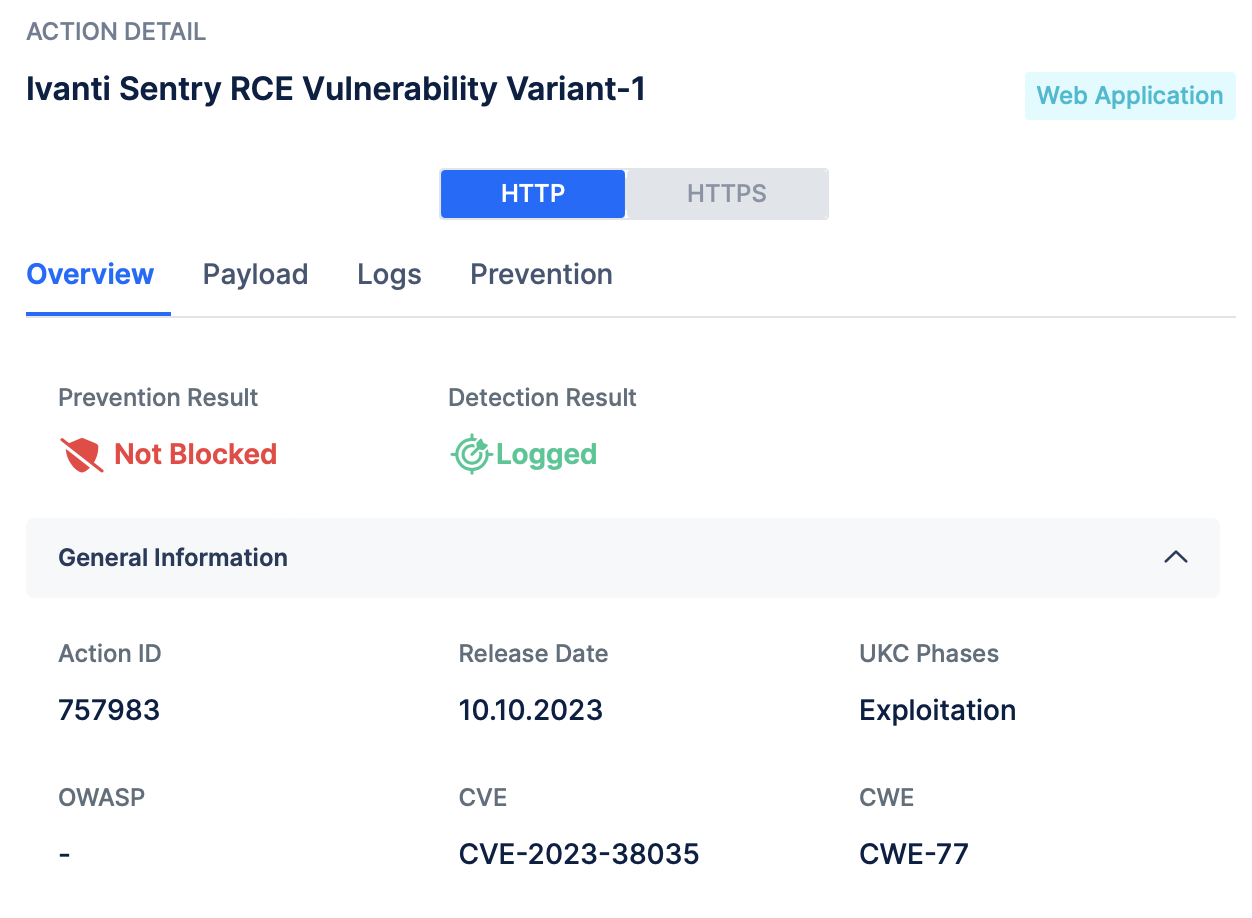Click the Not Blocked prevention result text
This screenshot has height=918, width=1252.
click(196, 455)
